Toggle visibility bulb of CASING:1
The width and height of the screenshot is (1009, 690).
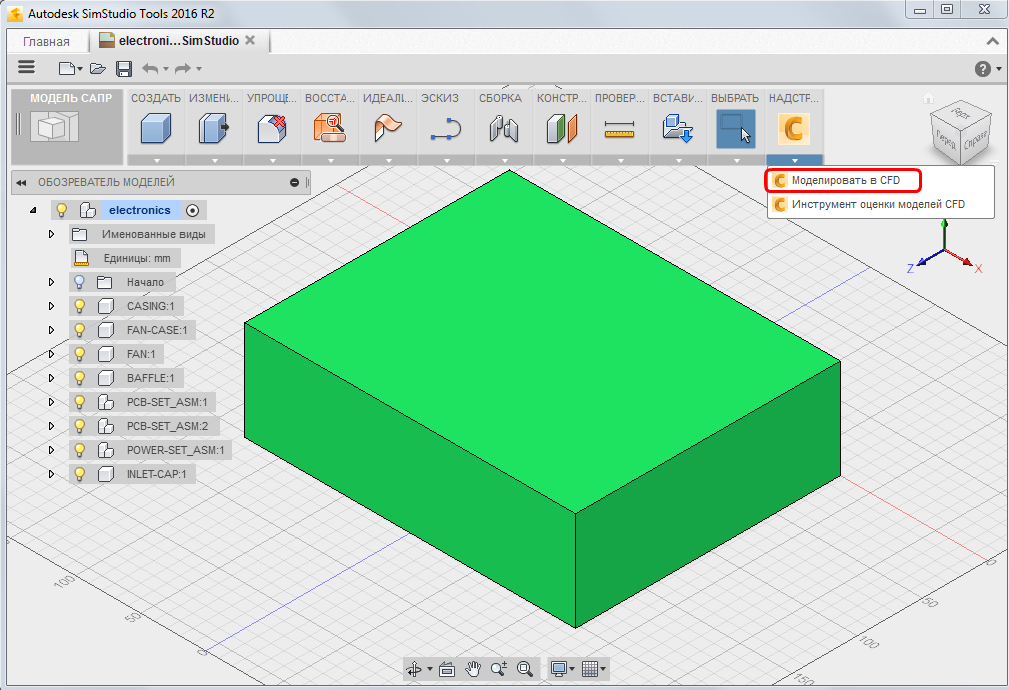coord(79,306)
